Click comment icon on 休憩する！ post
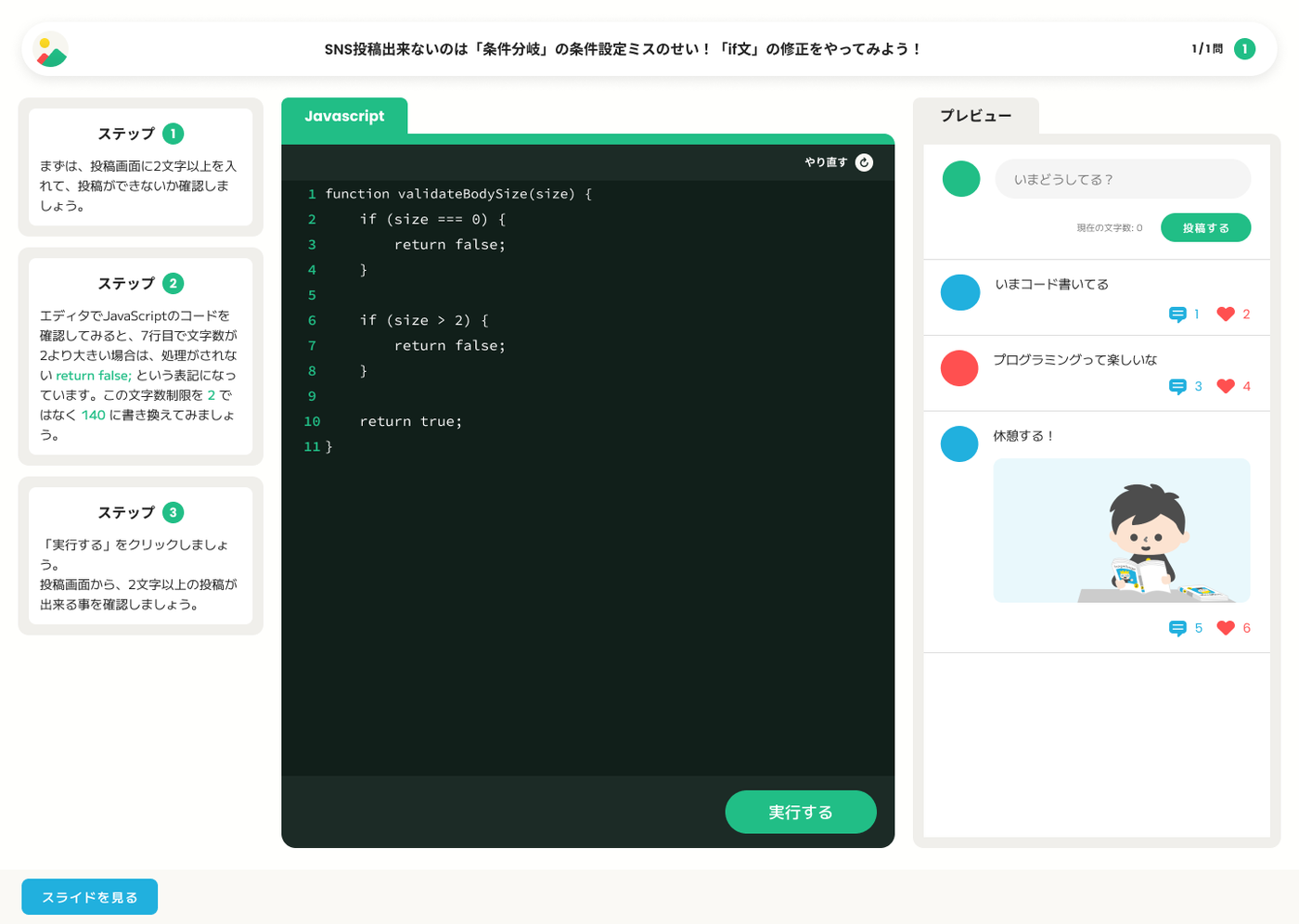Viewport: 1299px width, 924px height. coord(1177,629)
